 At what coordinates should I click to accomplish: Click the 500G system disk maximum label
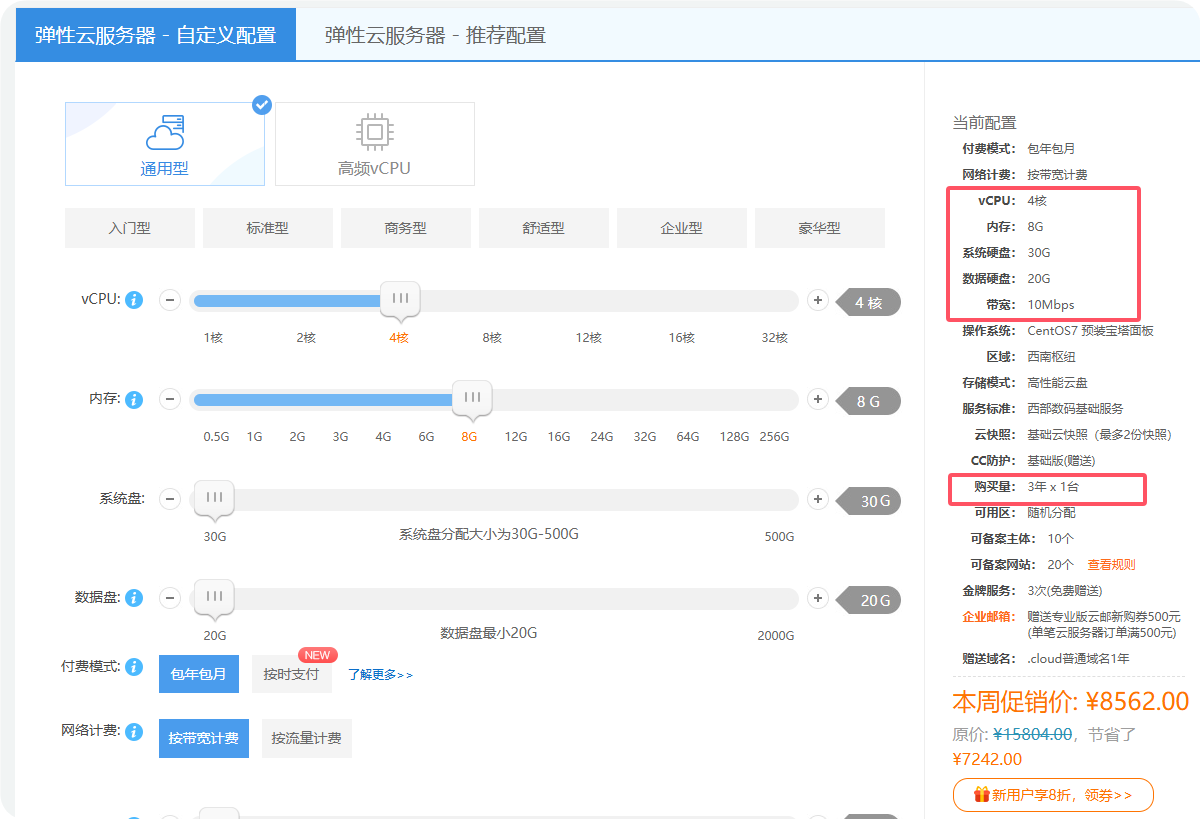pos(779,537)
